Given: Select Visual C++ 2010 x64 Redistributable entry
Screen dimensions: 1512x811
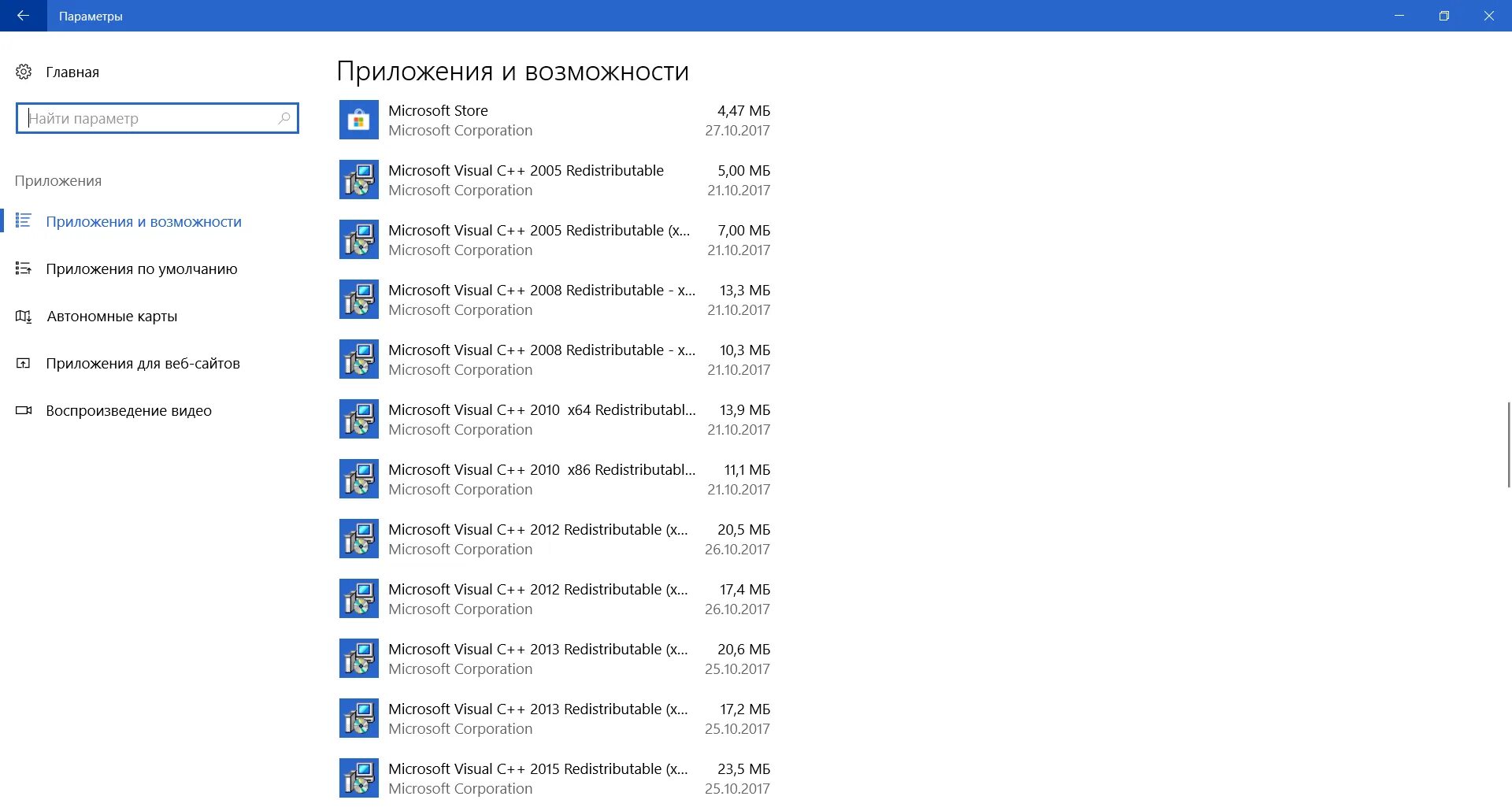Looking at the screenshot, I should (554, 419).
